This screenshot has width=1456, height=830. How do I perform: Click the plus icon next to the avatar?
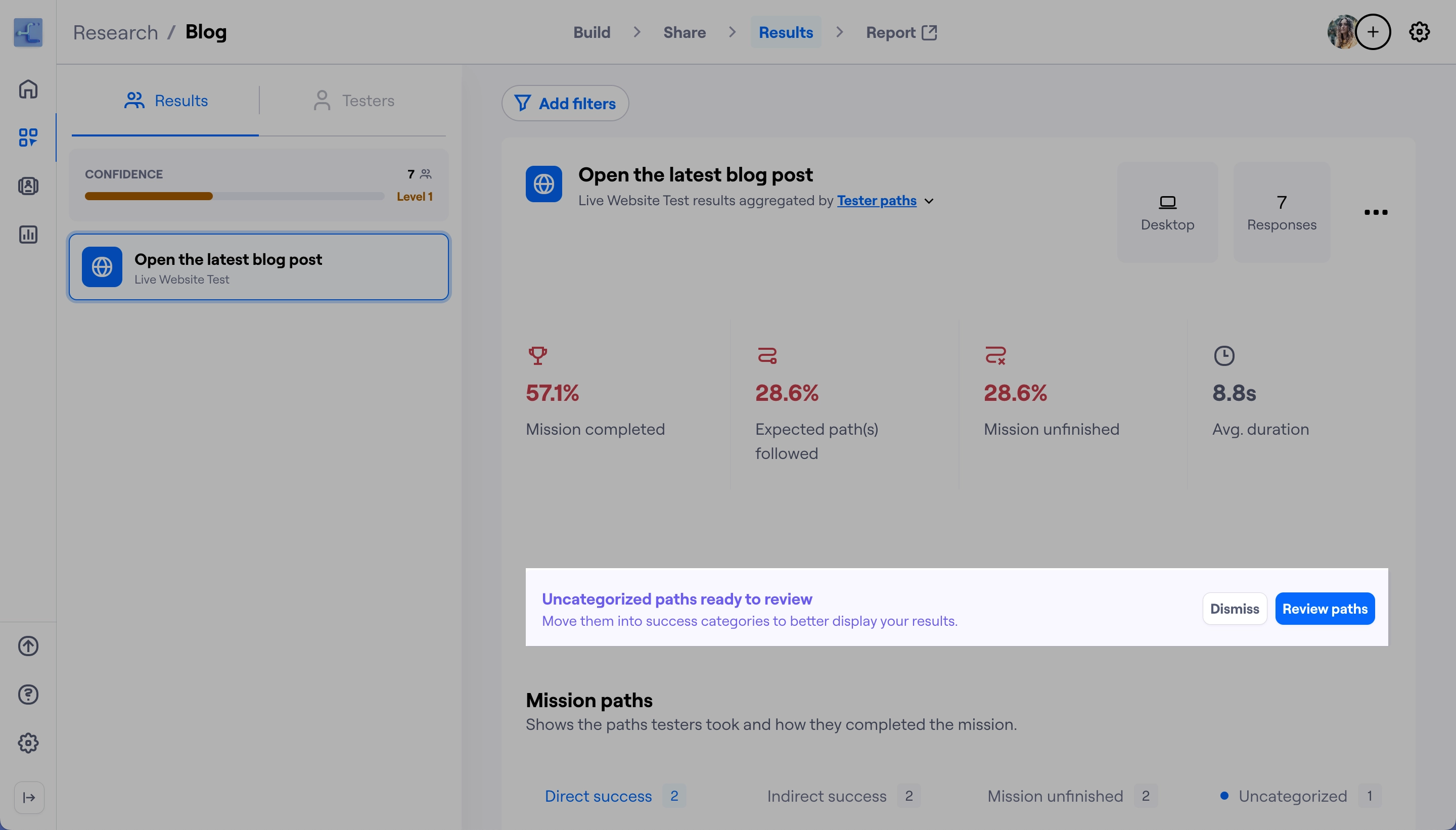(1374, 32)
